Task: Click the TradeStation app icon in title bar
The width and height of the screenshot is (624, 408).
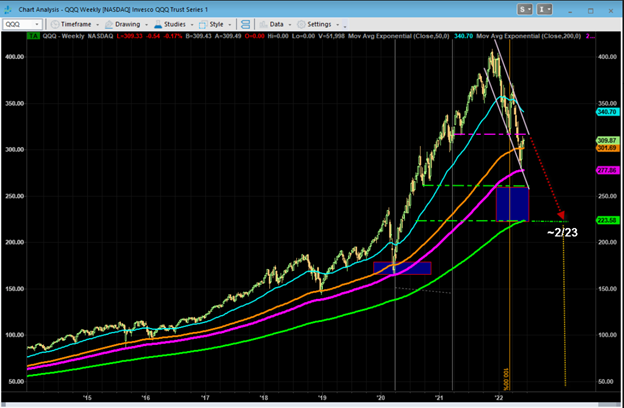Action: [x=10, y=9]
